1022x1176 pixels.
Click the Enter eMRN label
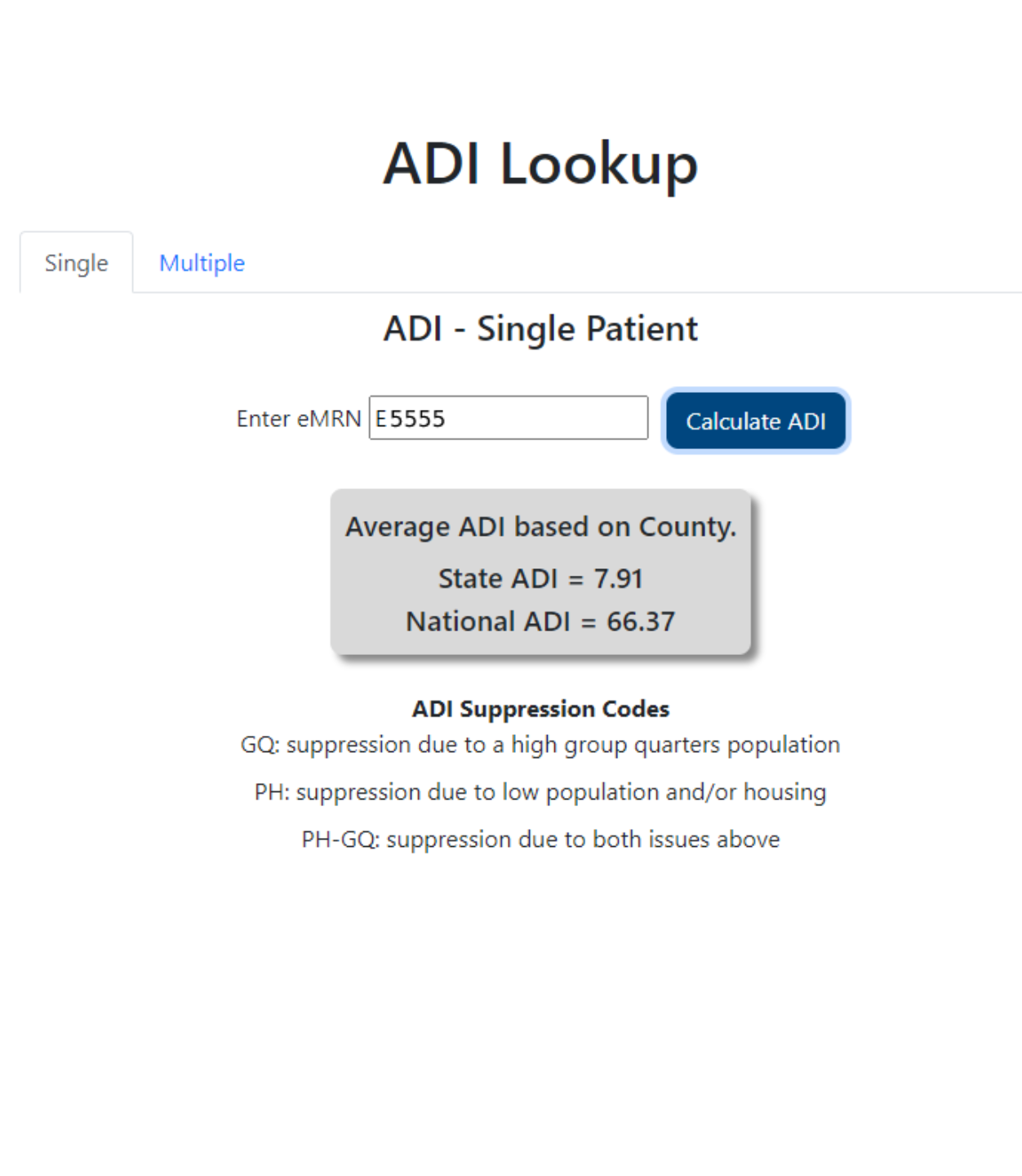[298, 419]
